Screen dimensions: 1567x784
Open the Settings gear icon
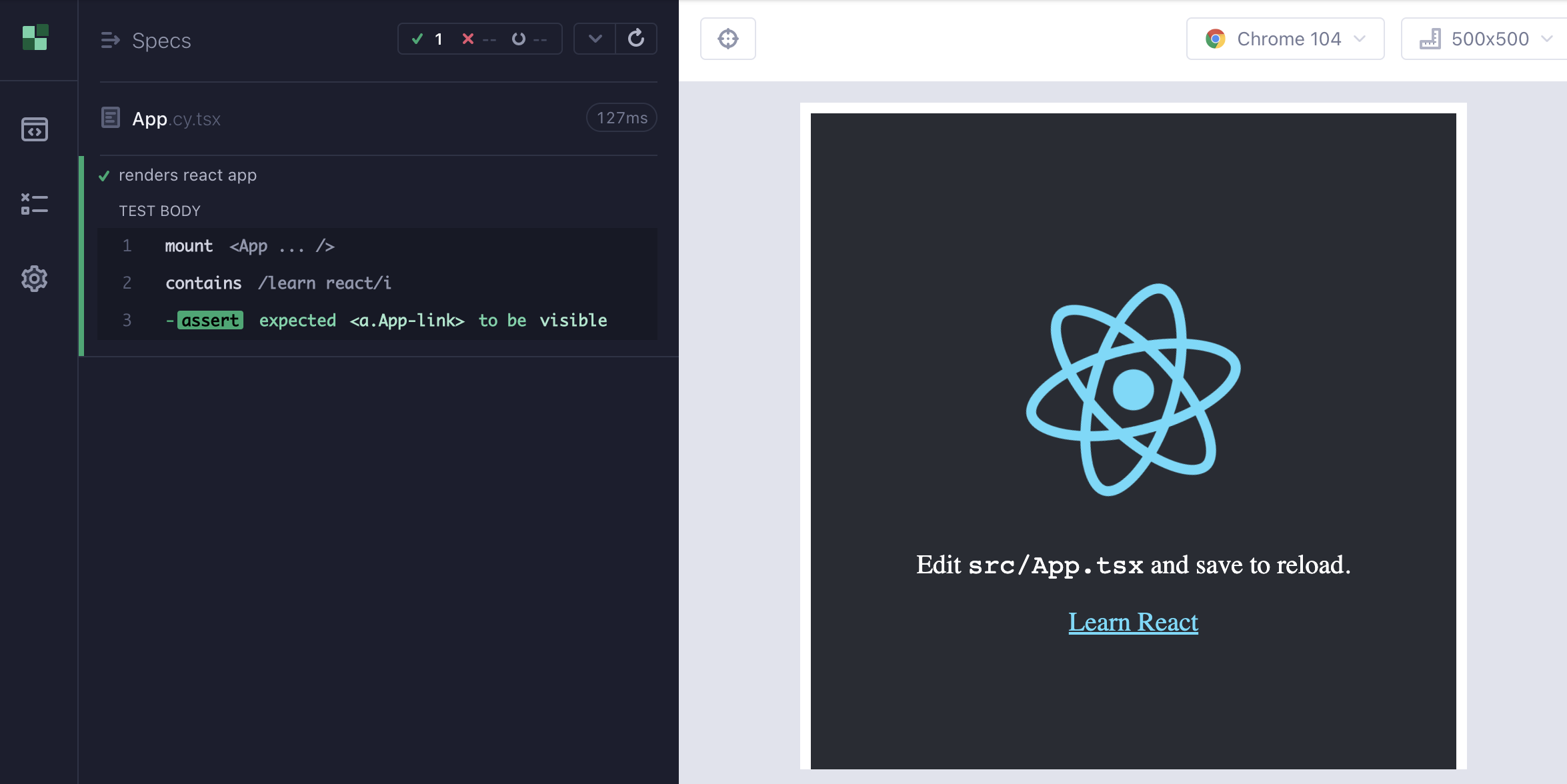click(x=35, y=279)
